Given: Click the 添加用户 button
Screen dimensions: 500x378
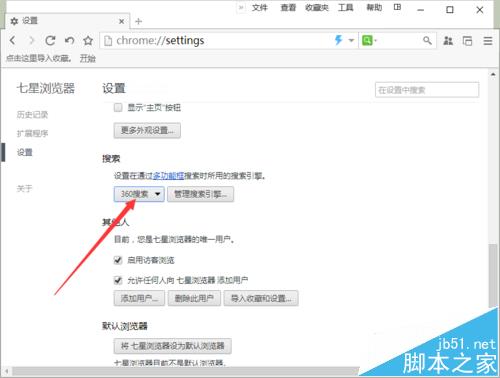Looking at the screenshot, I should click(139, 298).
